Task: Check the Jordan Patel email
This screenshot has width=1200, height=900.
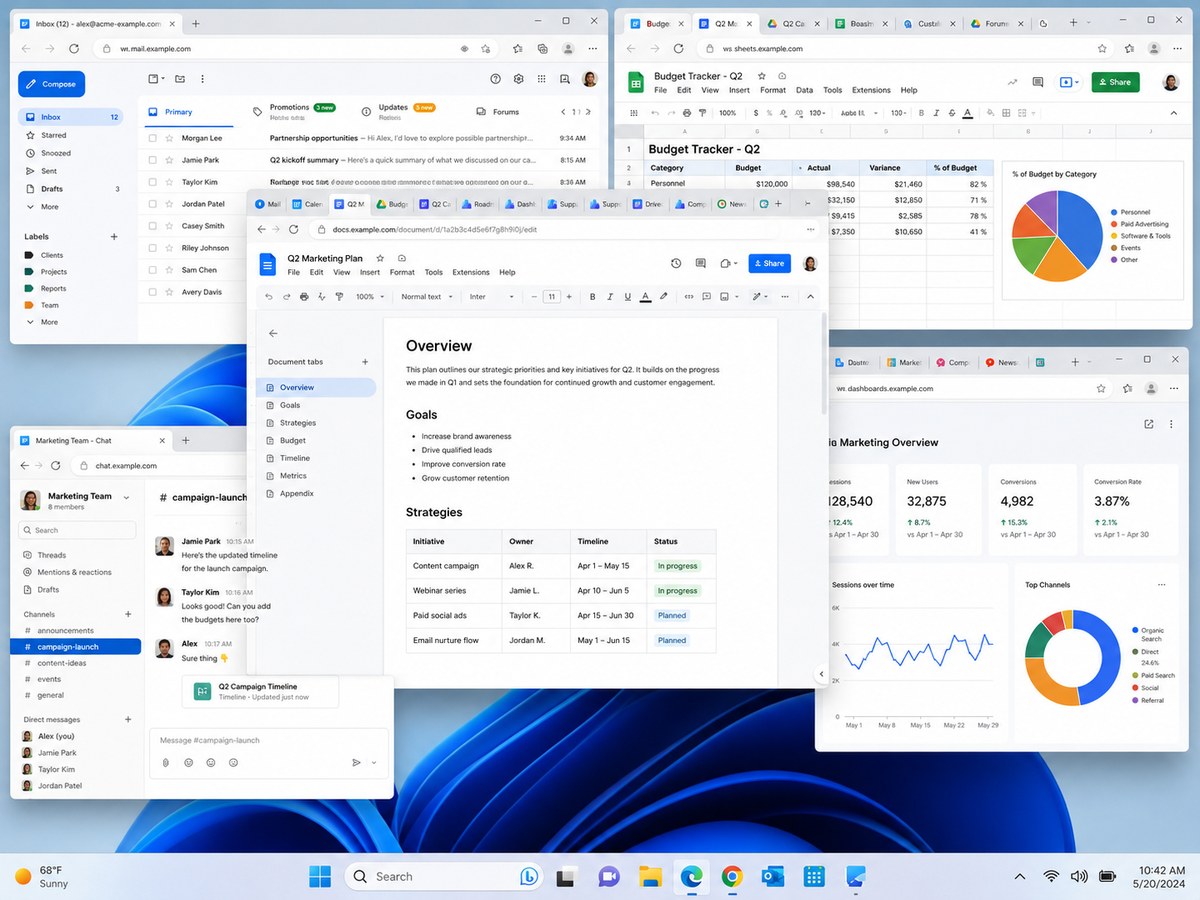Action: tap(153, 204)
